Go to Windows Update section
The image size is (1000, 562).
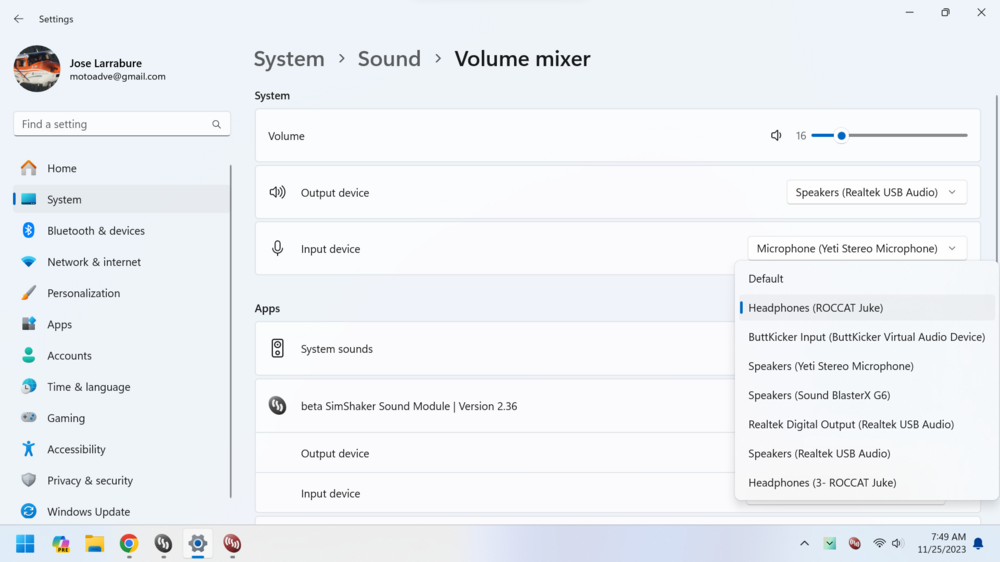point(88,512)
